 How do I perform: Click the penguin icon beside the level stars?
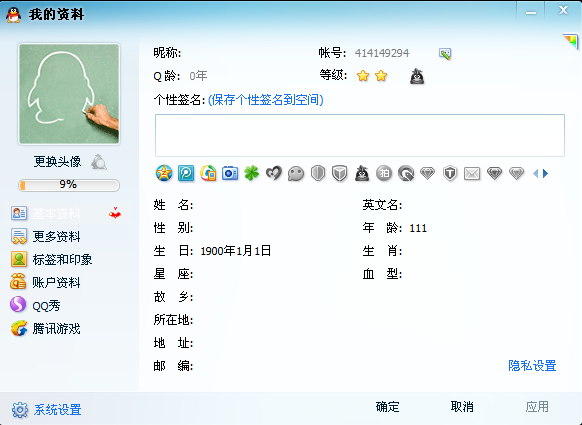point(417,76)
